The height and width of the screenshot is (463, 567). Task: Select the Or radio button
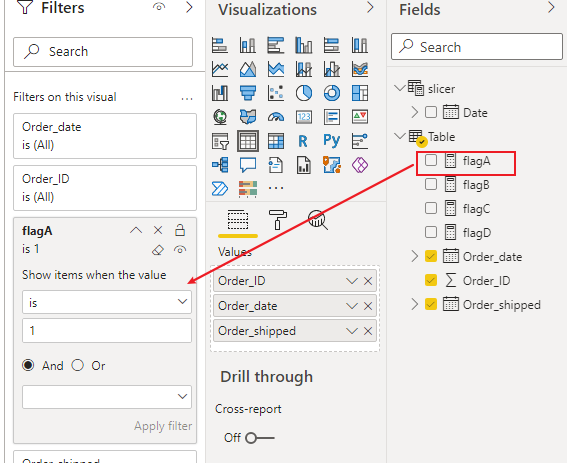pyautogui.click(x=77, y=365)
